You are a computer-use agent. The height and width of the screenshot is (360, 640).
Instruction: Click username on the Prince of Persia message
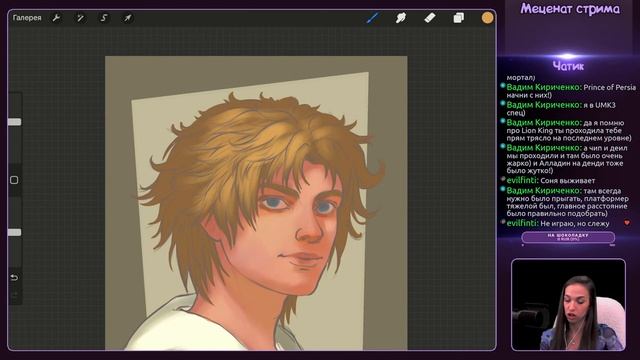(x=543, y=87)
